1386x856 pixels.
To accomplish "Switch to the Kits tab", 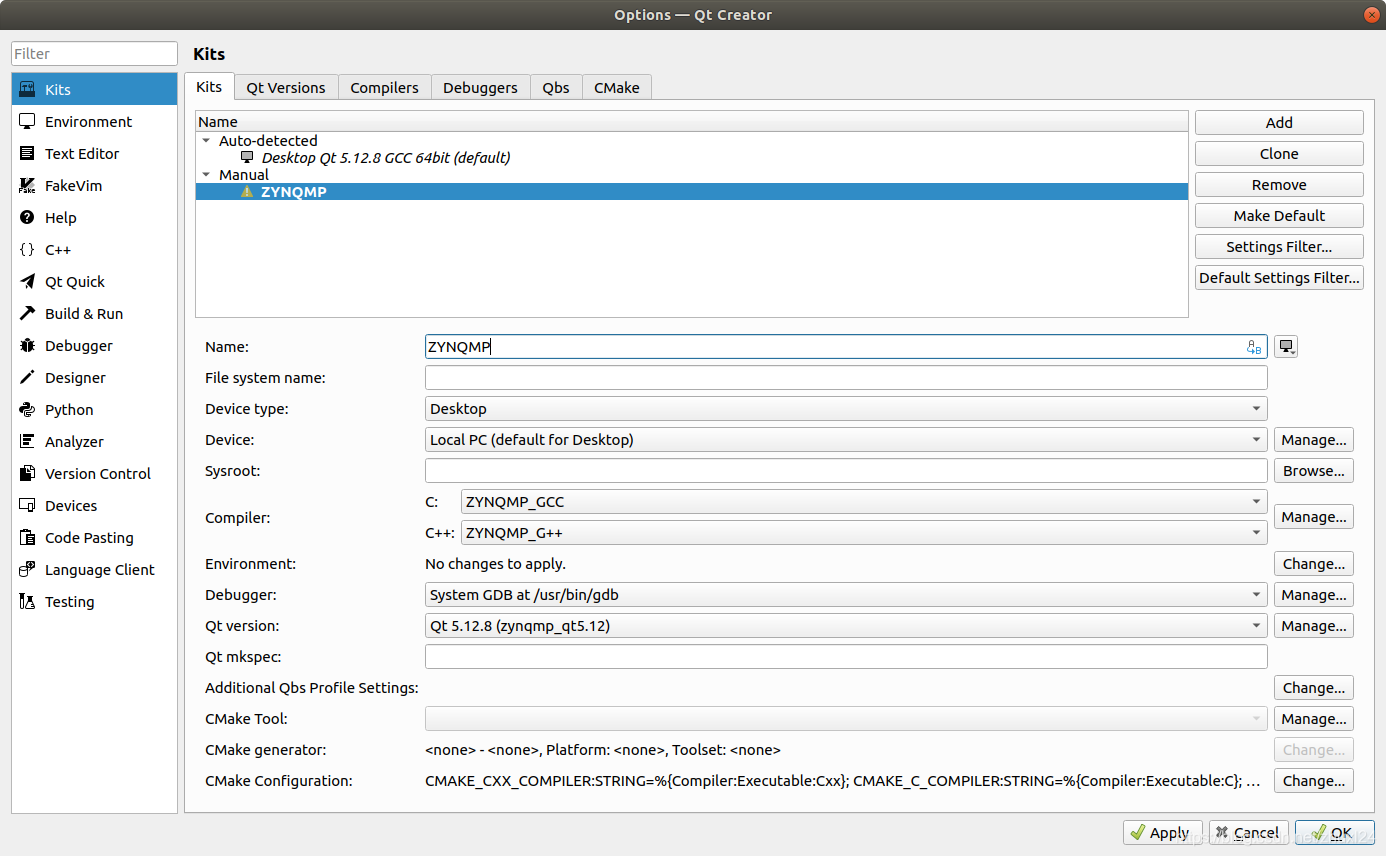I will (209, 87).
